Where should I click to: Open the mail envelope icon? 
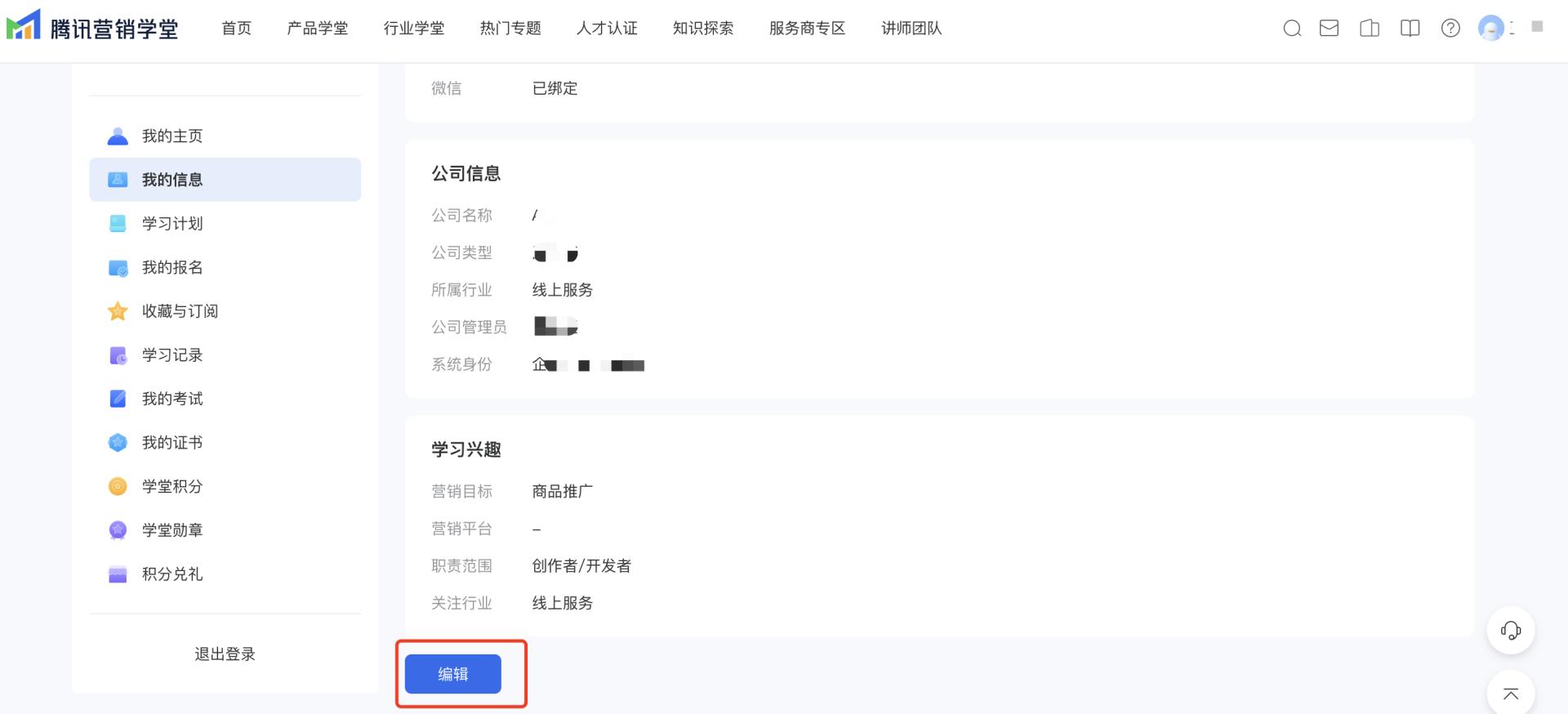(x=1330, y=29)
